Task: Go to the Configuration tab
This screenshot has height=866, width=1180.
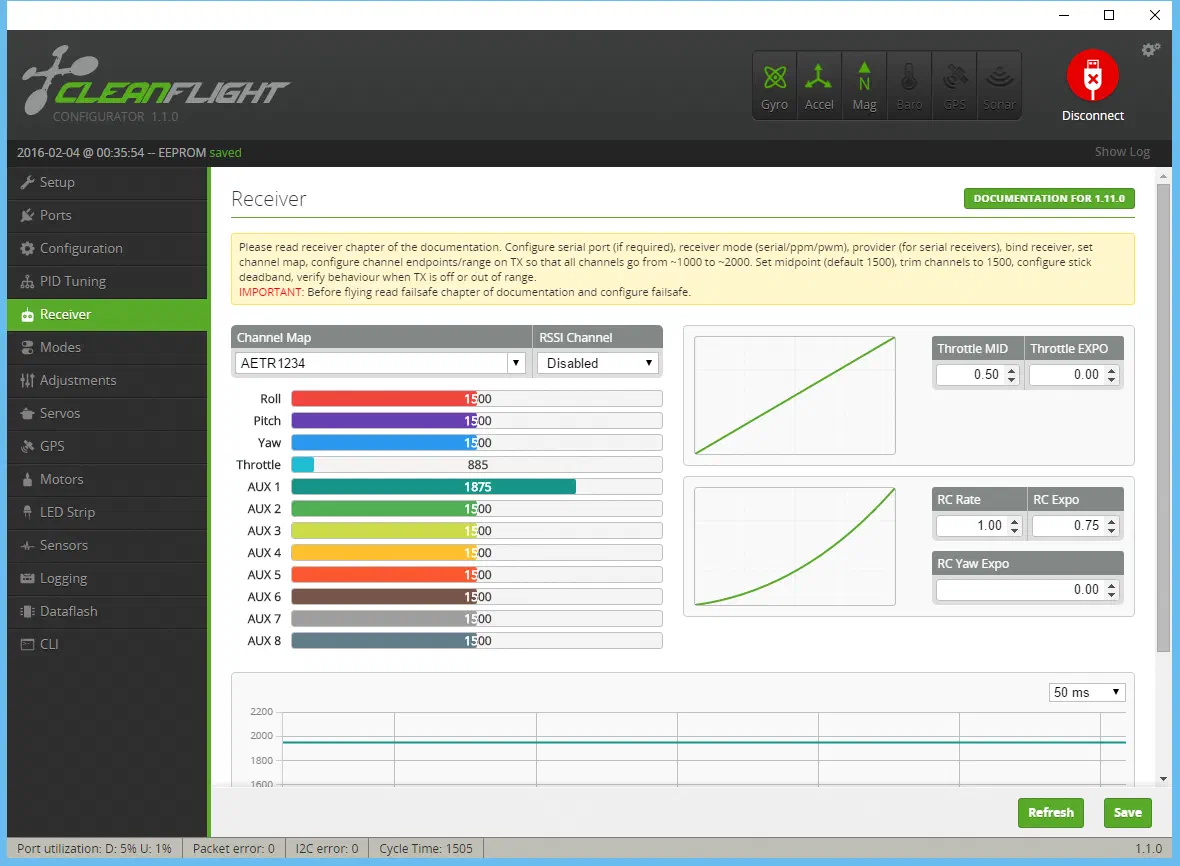Action: coord(107,248)
